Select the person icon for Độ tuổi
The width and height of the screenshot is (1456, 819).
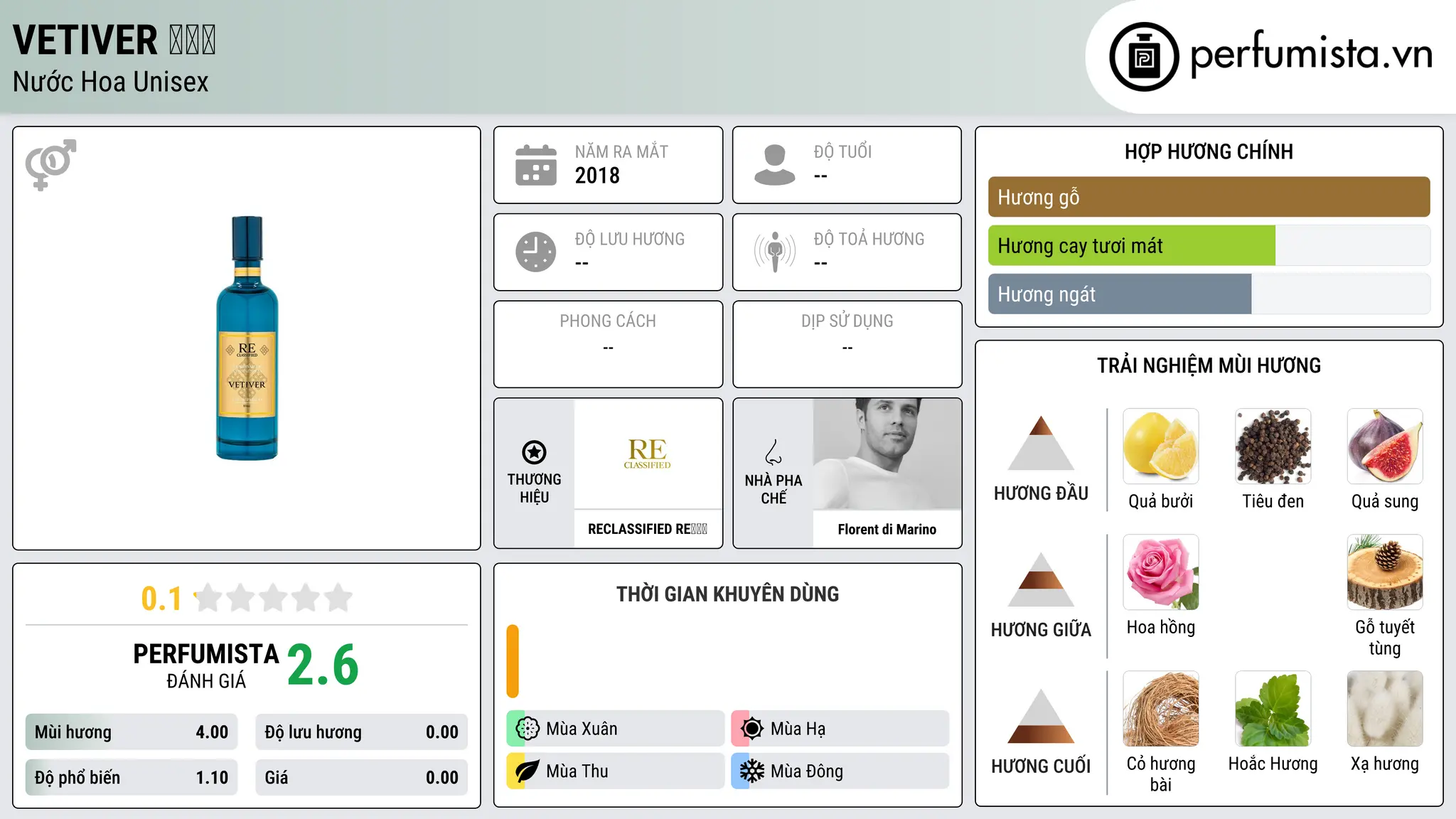774,165
